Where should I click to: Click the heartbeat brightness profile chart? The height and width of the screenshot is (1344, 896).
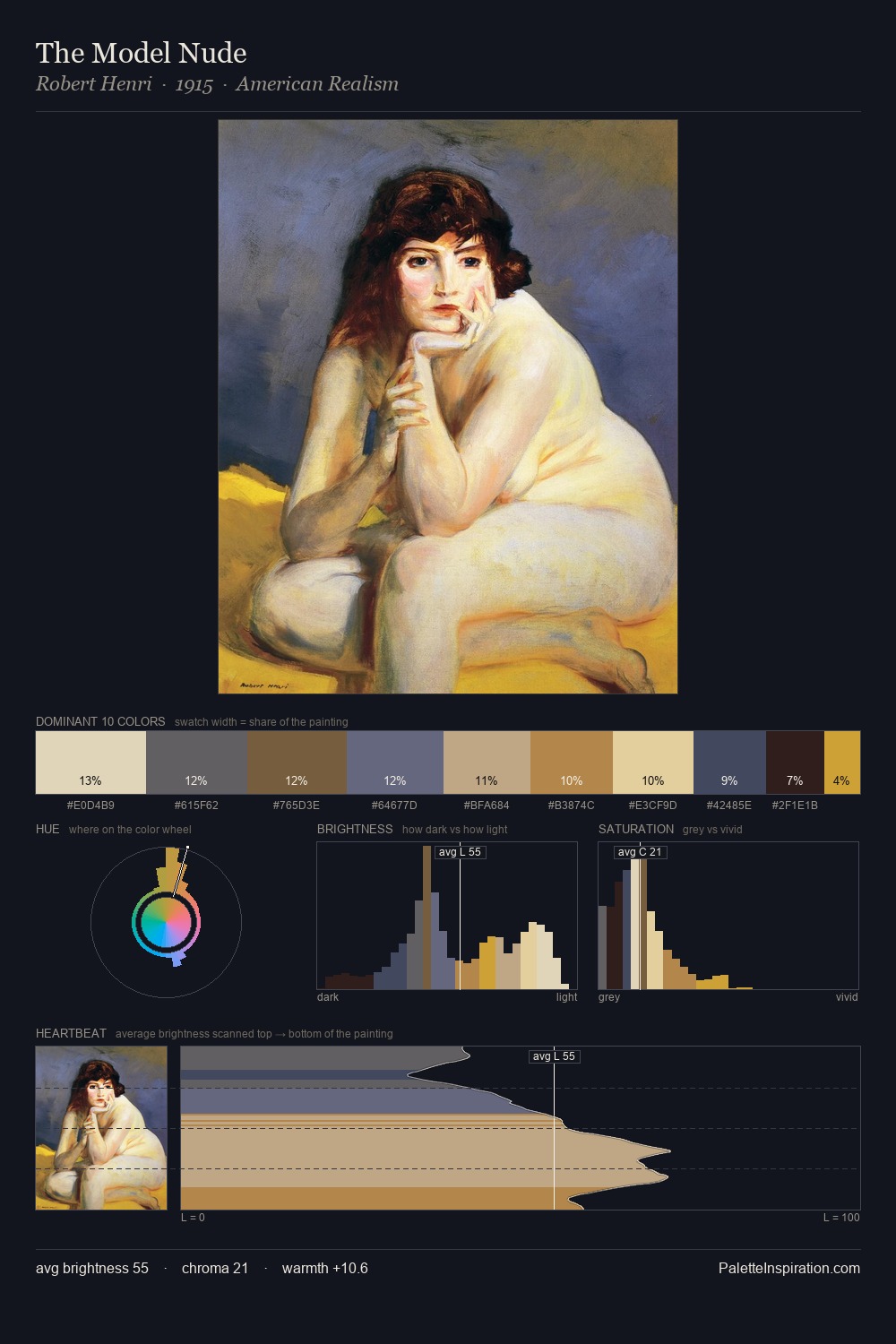[521, 1128]
